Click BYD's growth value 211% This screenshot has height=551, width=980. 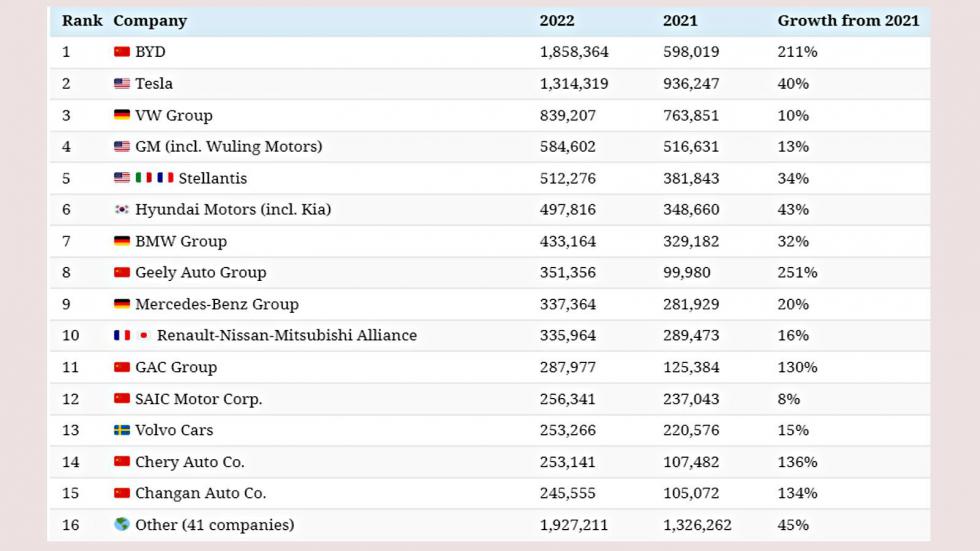click(x=797, y=52)
